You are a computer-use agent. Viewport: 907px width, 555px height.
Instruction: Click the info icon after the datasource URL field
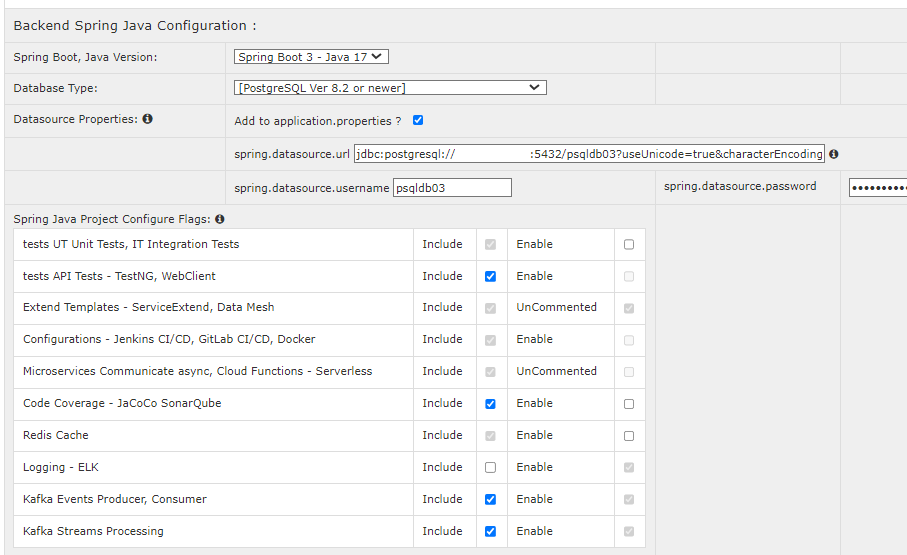[x=834, y=154]
